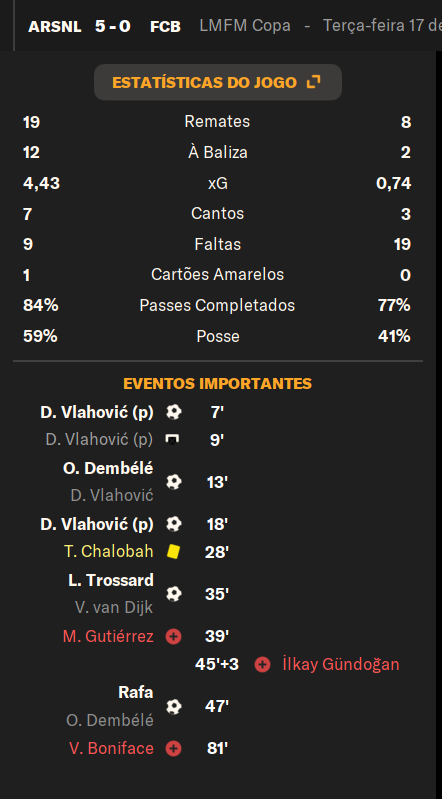Open the Estatísticas do Jogo button
The image size is (442, 799).
pos(218,82)
